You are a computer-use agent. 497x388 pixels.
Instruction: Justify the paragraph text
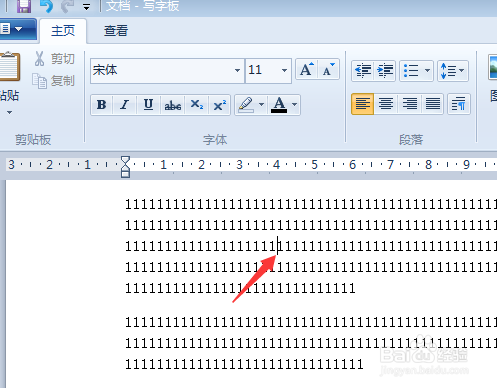[x=433, y=104]
